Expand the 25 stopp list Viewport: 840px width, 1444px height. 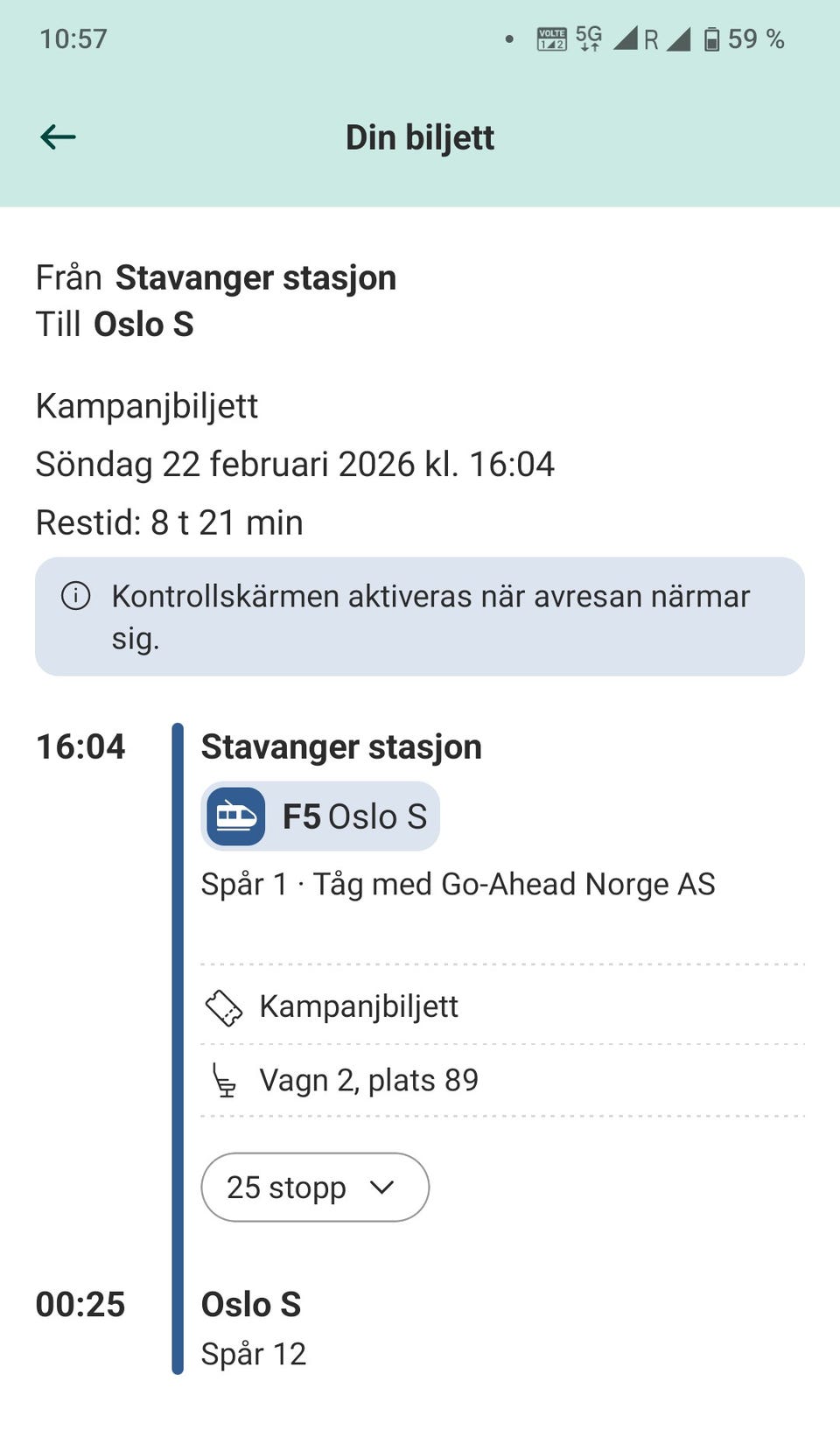[x=286, y=1188]
